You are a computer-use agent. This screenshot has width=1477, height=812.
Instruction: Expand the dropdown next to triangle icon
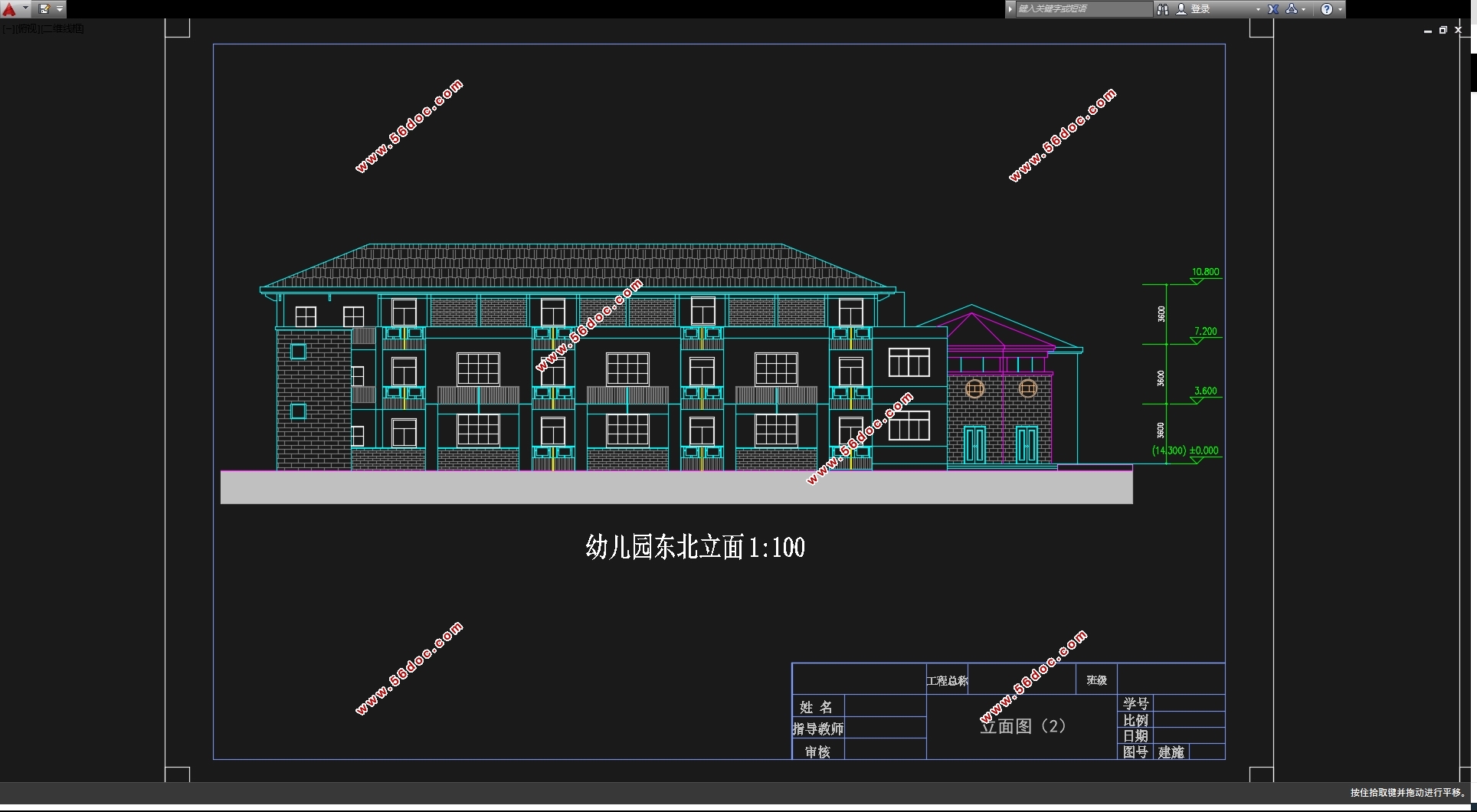pyautogui.click(x=1304, y=9)
